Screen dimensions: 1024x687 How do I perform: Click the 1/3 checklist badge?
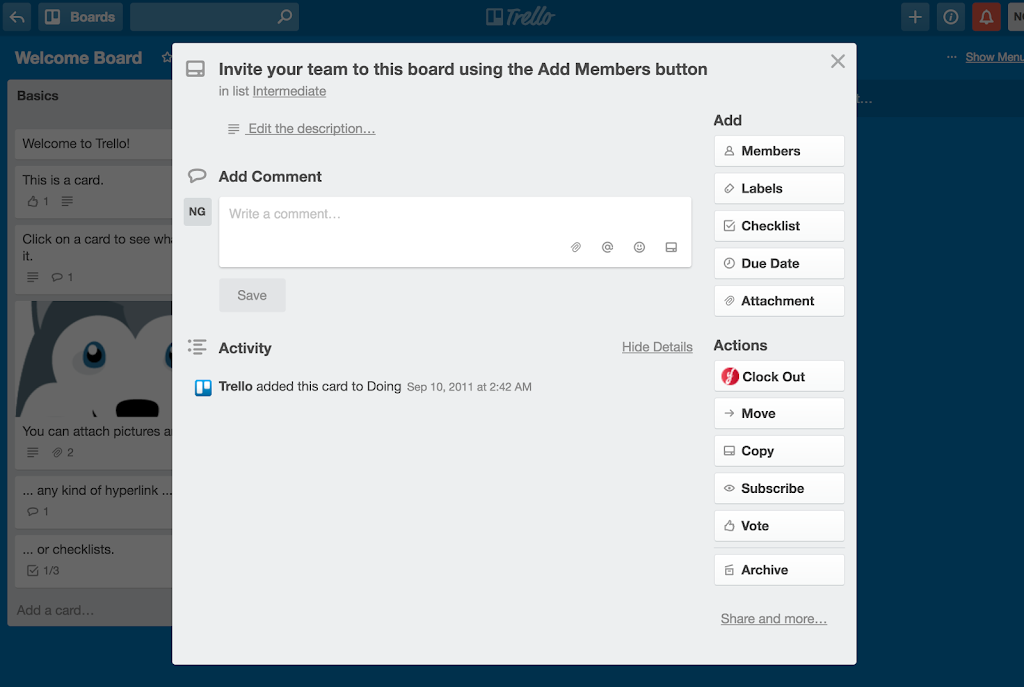coord(43,571)
